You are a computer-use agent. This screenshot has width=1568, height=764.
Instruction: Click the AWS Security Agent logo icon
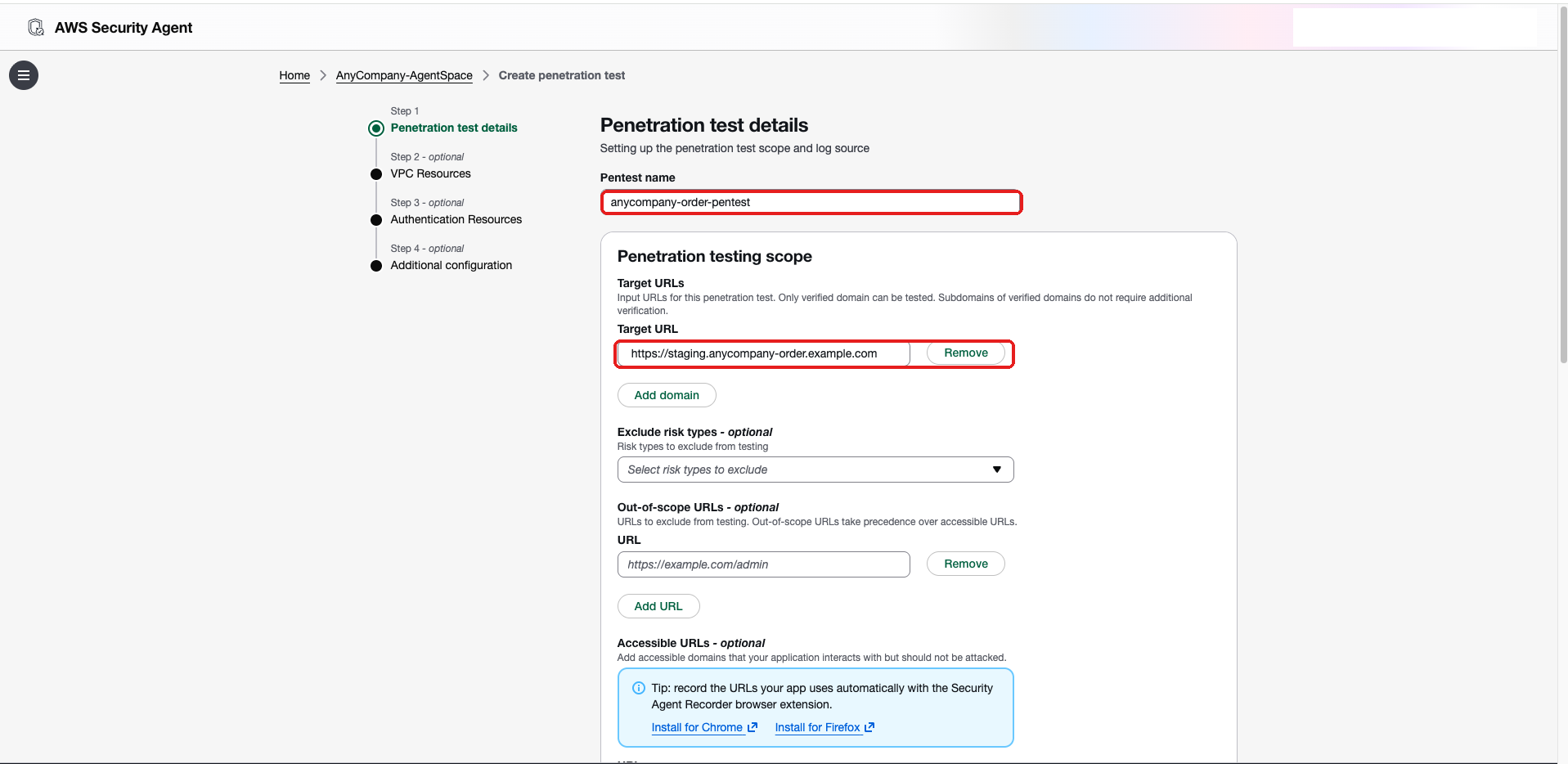coord(36,28)
